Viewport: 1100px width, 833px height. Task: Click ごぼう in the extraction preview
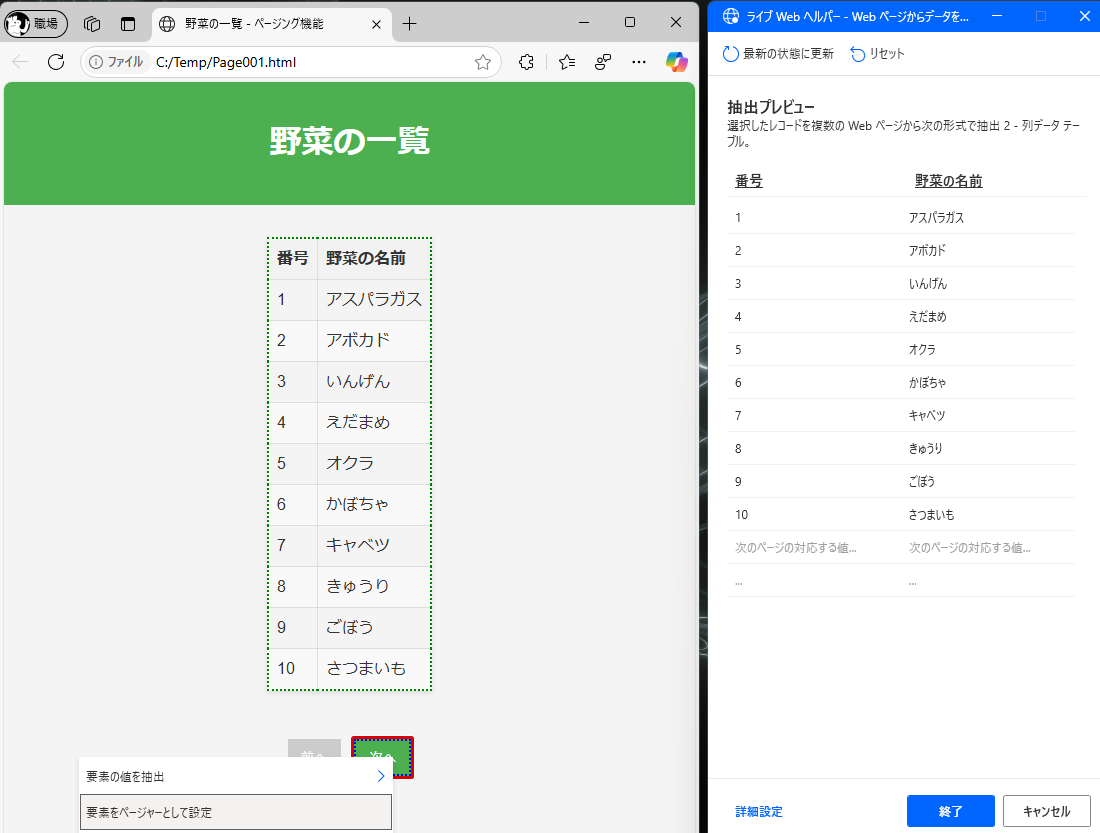[x=922, y=481]
